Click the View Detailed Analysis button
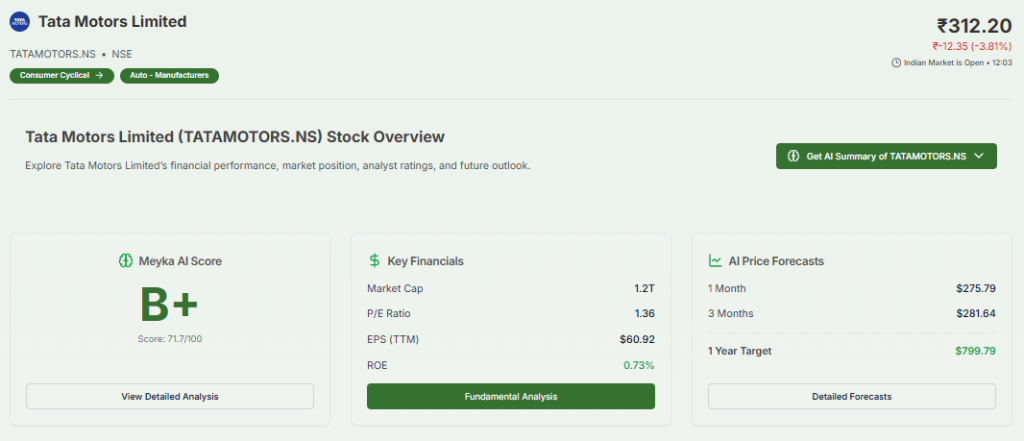 pyautogui.click(x=170, y=397)
